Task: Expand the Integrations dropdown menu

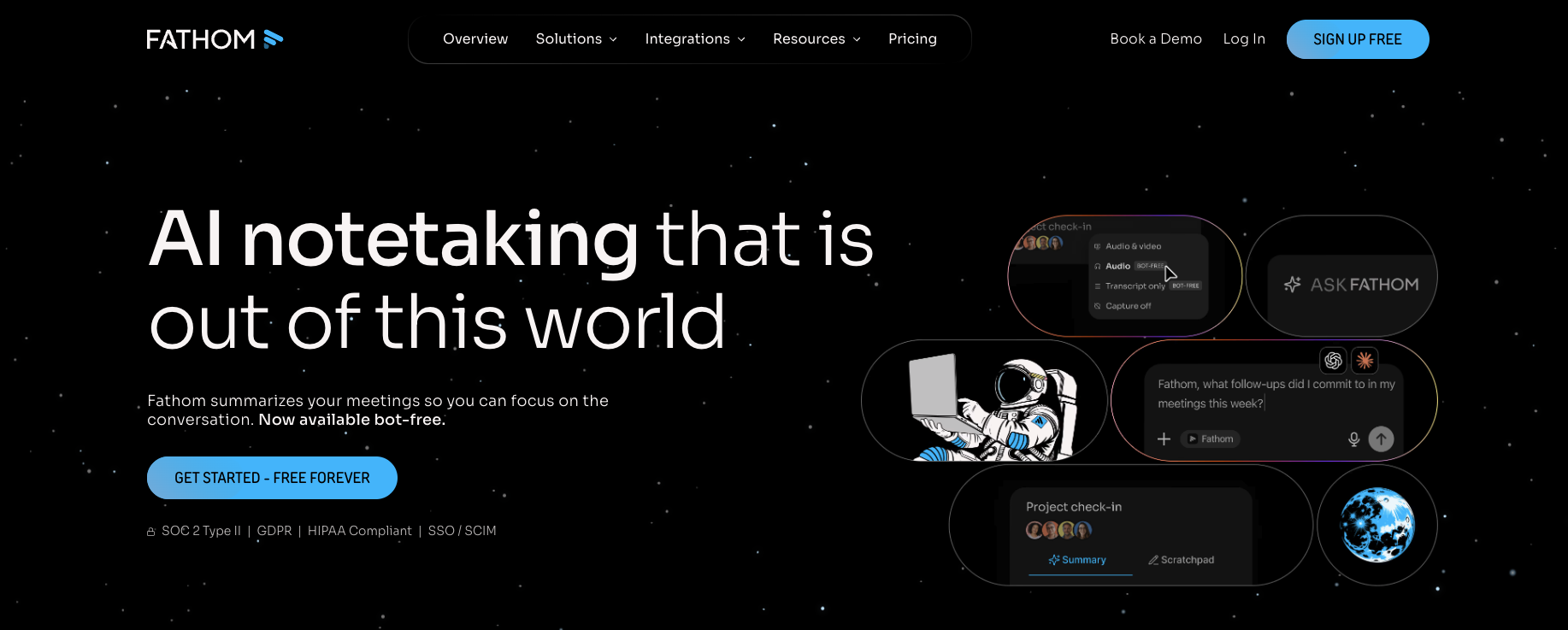Action: click(695, 39)
